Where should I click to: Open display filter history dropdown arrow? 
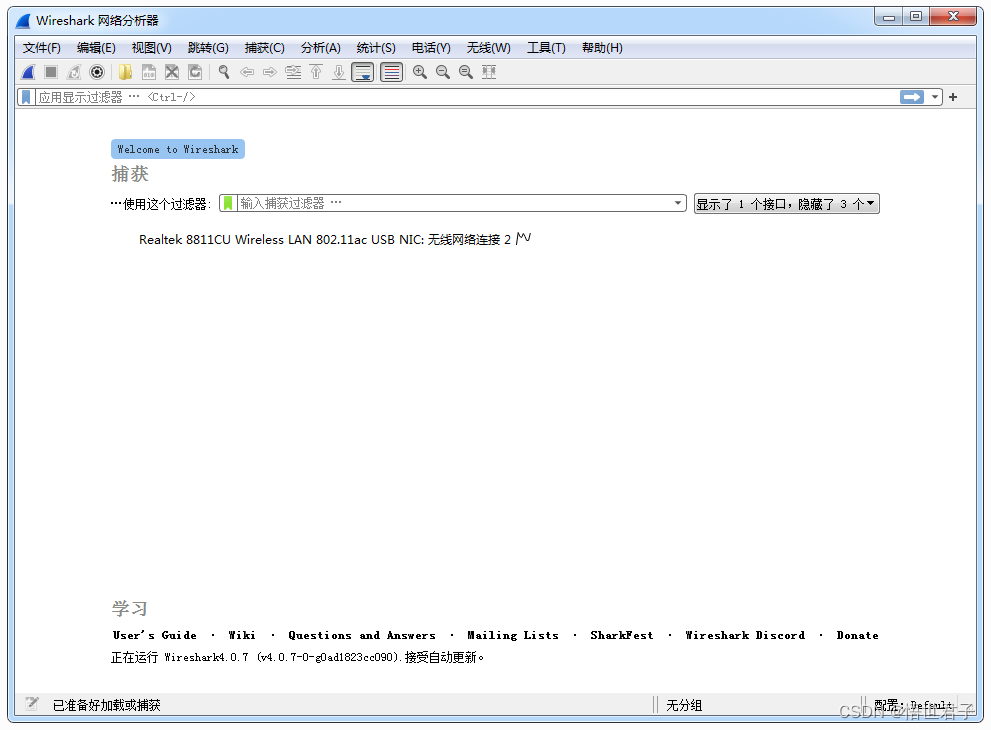(x=935, y=97)
